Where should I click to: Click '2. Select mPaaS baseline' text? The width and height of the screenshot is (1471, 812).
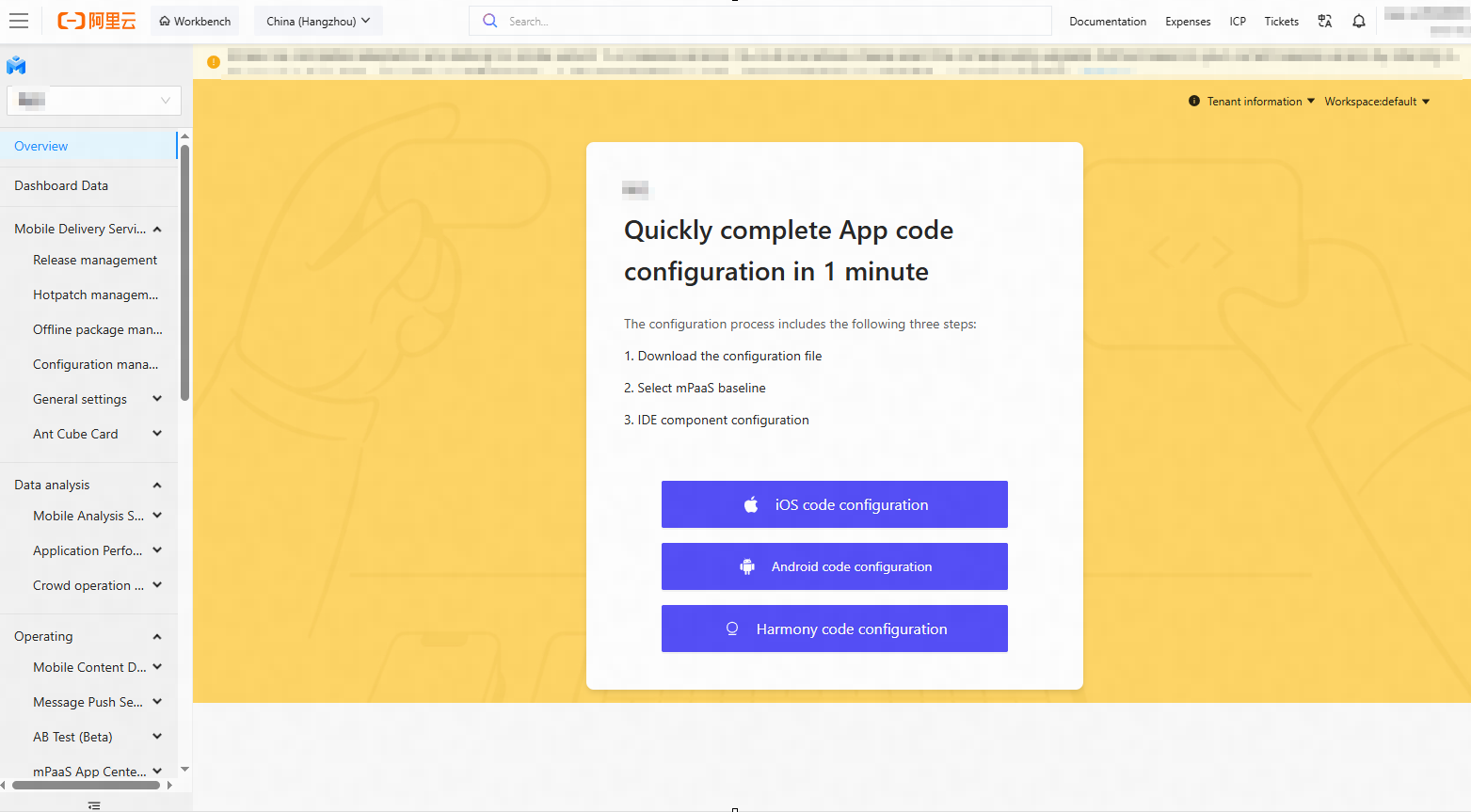(695, 388)
